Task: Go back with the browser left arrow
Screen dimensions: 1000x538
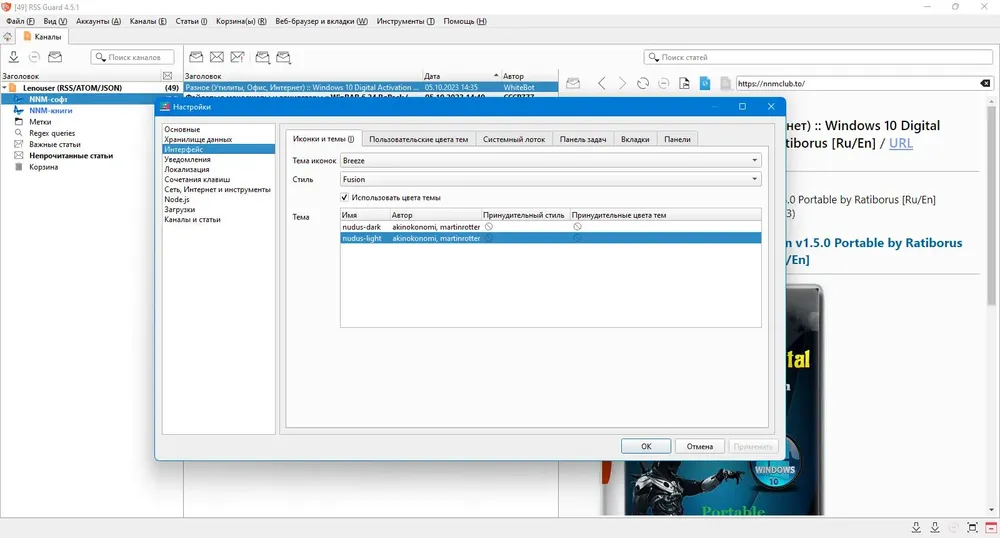Action: coord(601,84)
